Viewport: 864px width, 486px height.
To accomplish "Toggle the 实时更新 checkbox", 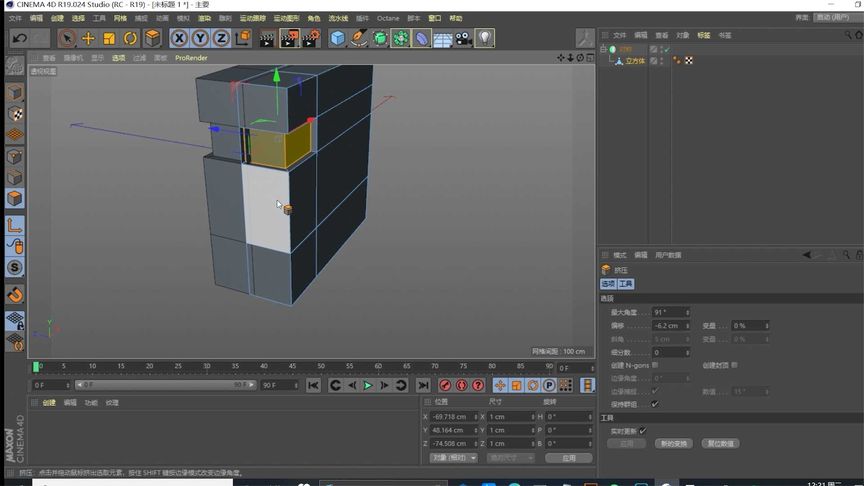I will click(x=643, y=431).
